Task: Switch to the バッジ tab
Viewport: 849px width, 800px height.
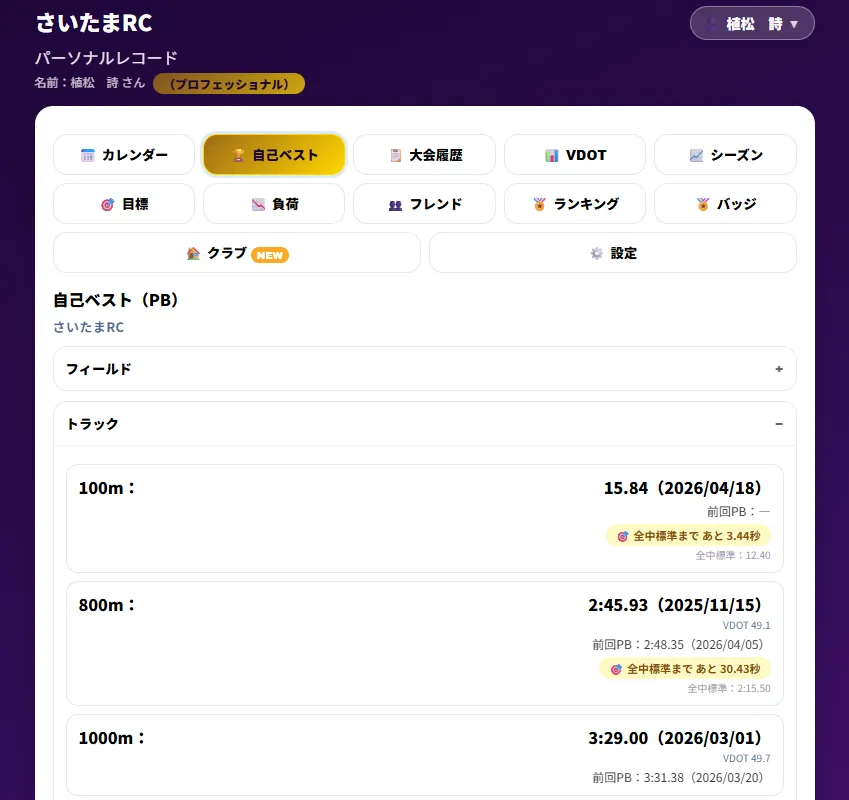Action: coord(726,204)
